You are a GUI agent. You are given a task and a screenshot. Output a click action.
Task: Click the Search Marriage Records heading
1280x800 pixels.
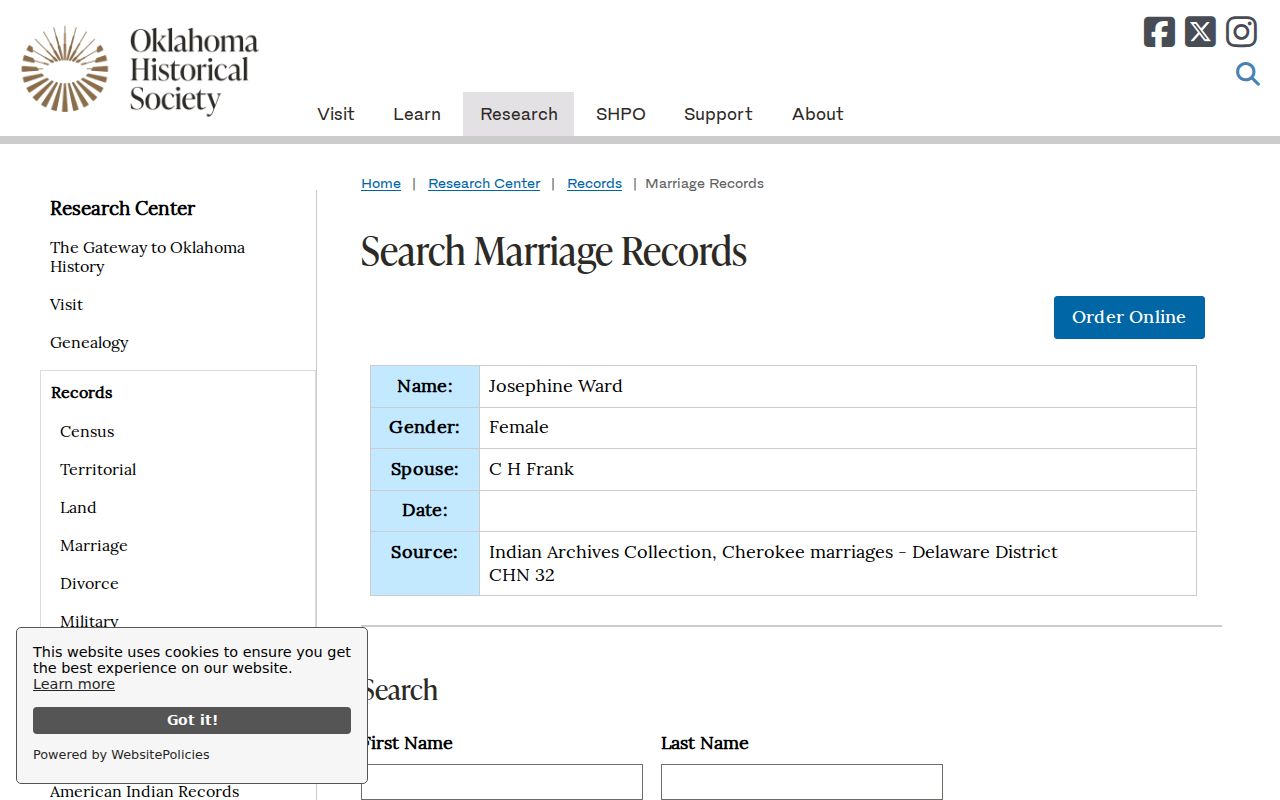554,251
